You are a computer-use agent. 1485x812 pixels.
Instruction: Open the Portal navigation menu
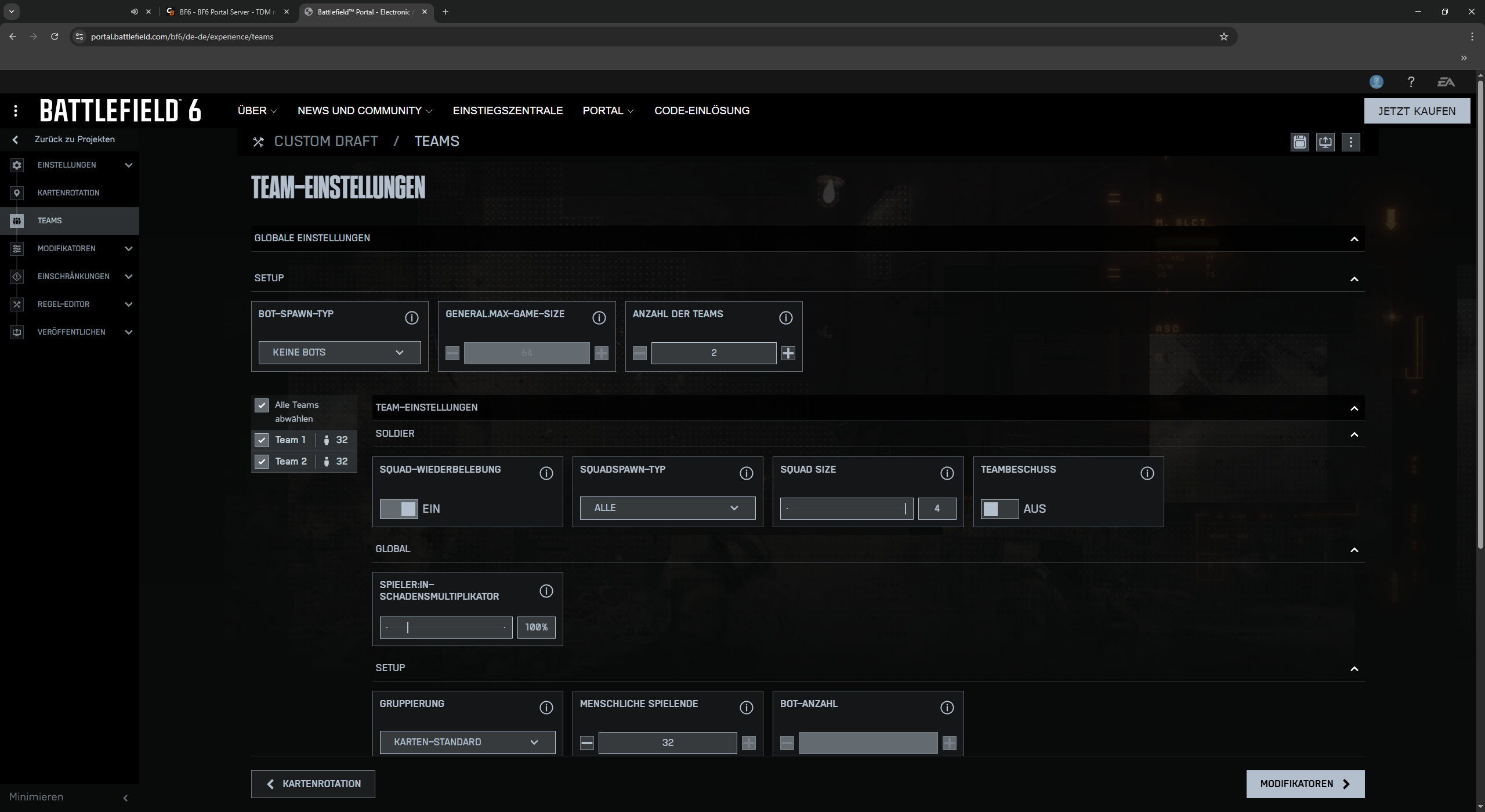click(x=607, y=110)
